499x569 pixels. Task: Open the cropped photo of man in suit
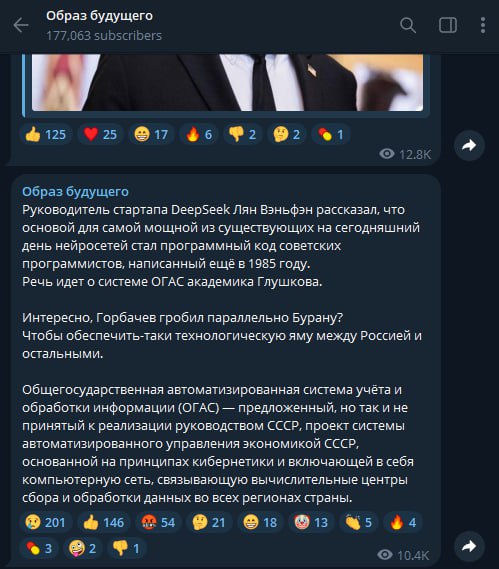228,83
